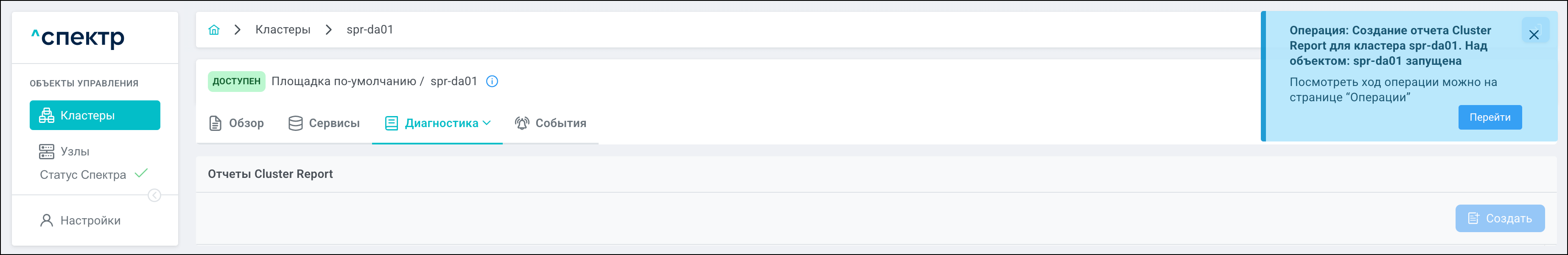Screen dimensions: 1568x255
Task: Expand the Диагностика dropdown chevron
Action: click(x=487, y=123)
